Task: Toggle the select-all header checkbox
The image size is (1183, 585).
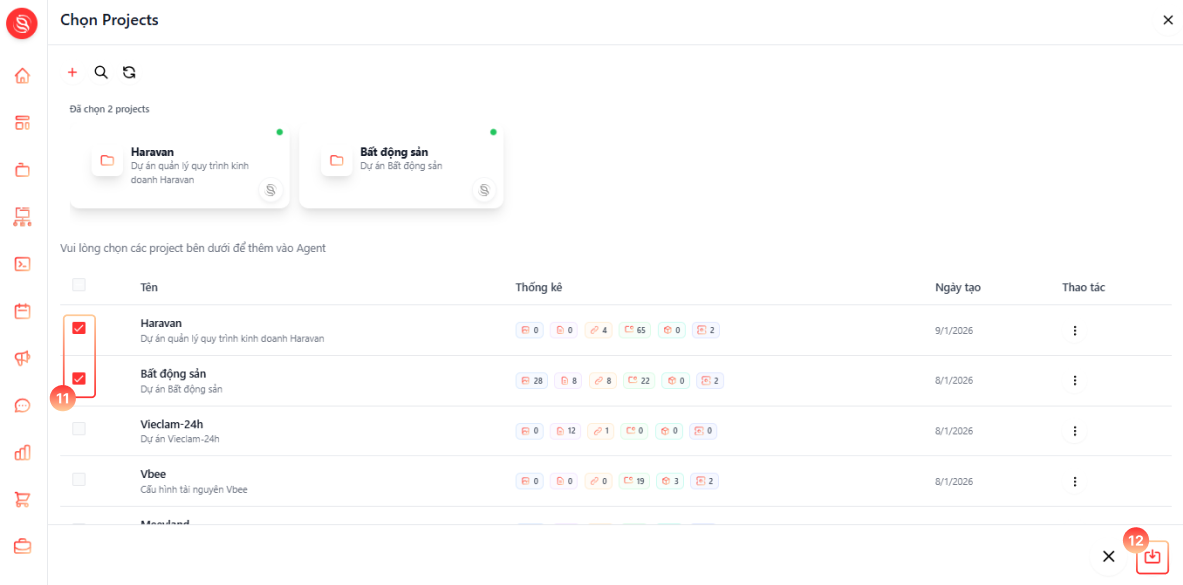Action: [78, 285]
